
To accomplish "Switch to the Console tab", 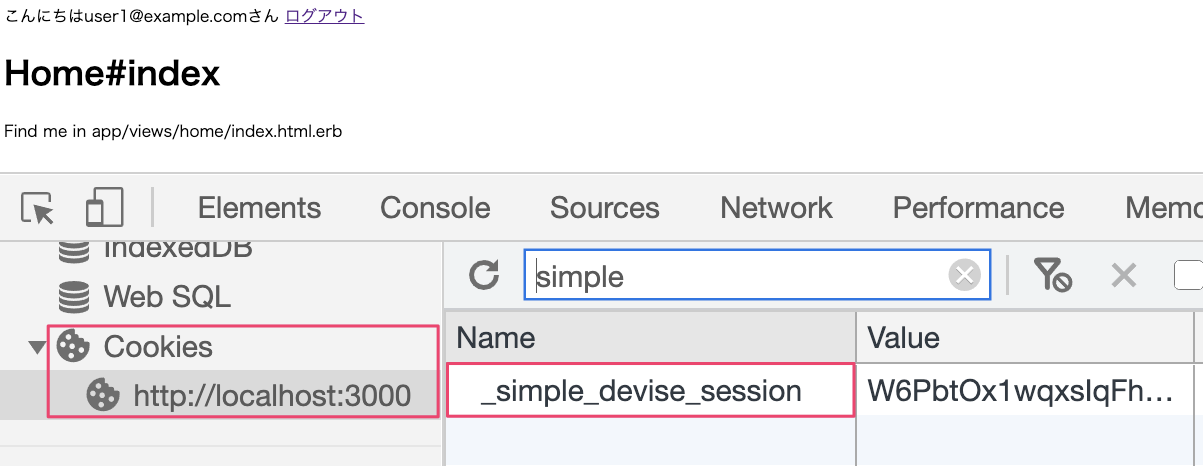I will click(x=435, y=208).
